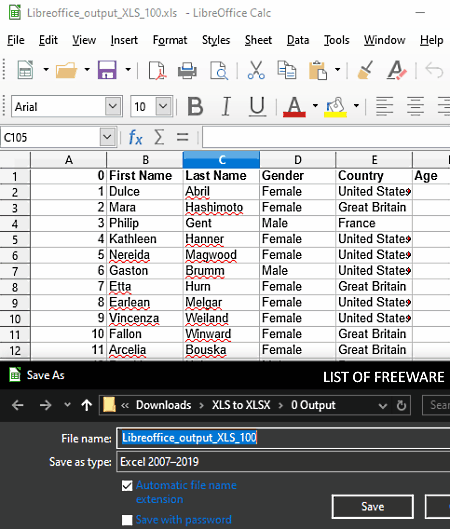Toggle Italic formatting
The image size is (450, 529).
point(226,106)
